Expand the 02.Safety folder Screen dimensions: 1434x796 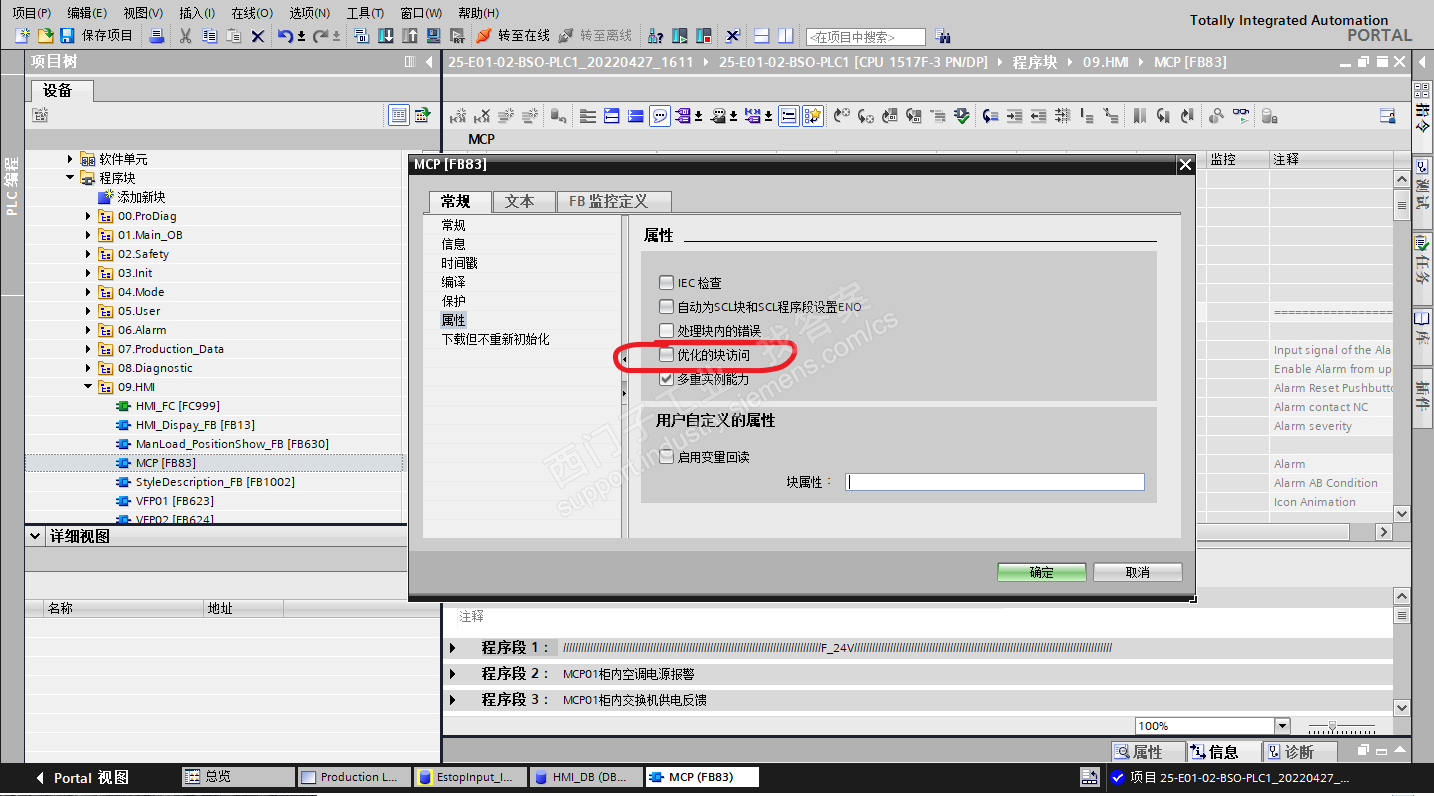click(x=88, y=254)
